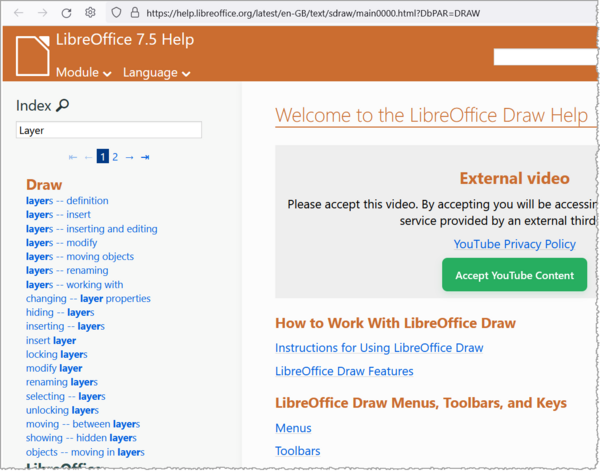Screen dimensions: 600x471
Task: Click the 'External video' heading
Action: [x=514, y=178]
